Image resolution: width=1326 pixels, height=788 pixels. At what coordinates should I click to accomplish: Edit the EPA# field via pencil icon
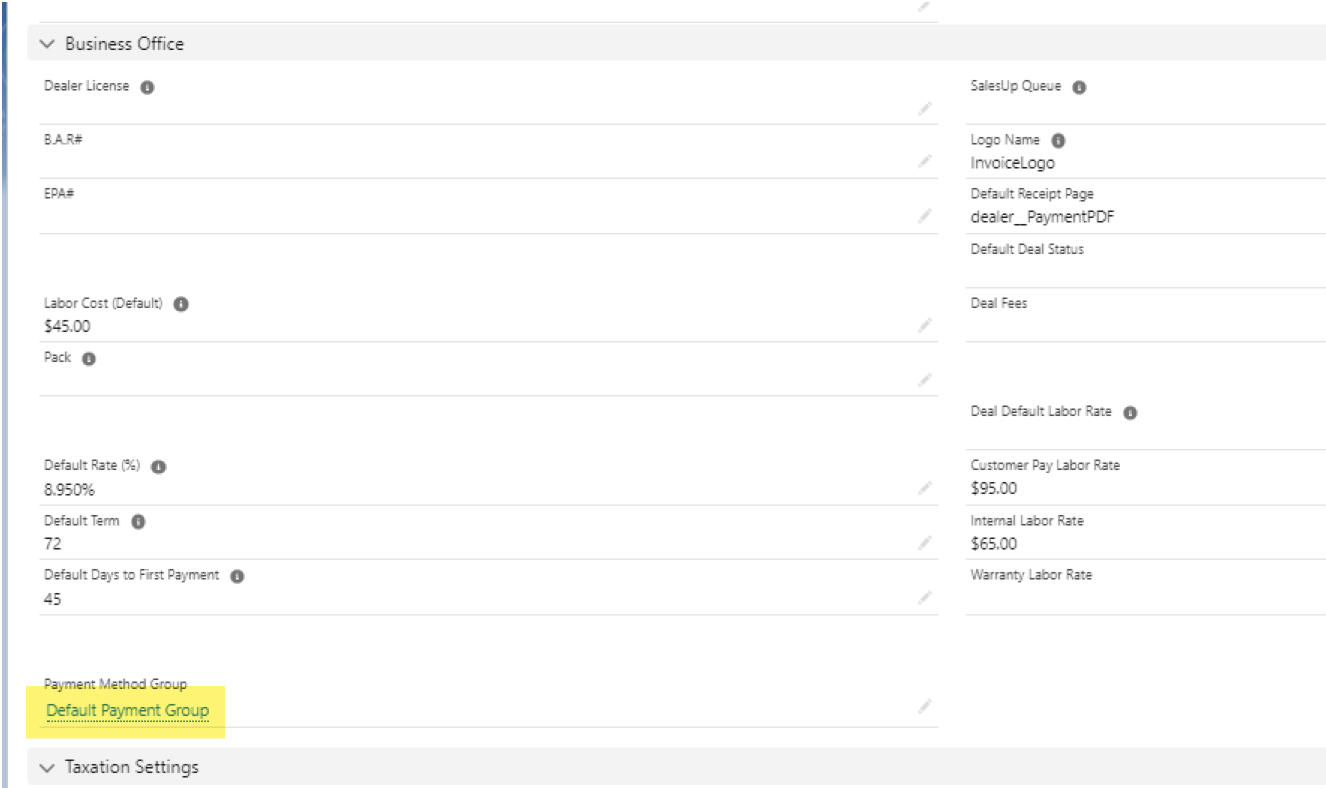click(x=925, y=216)
